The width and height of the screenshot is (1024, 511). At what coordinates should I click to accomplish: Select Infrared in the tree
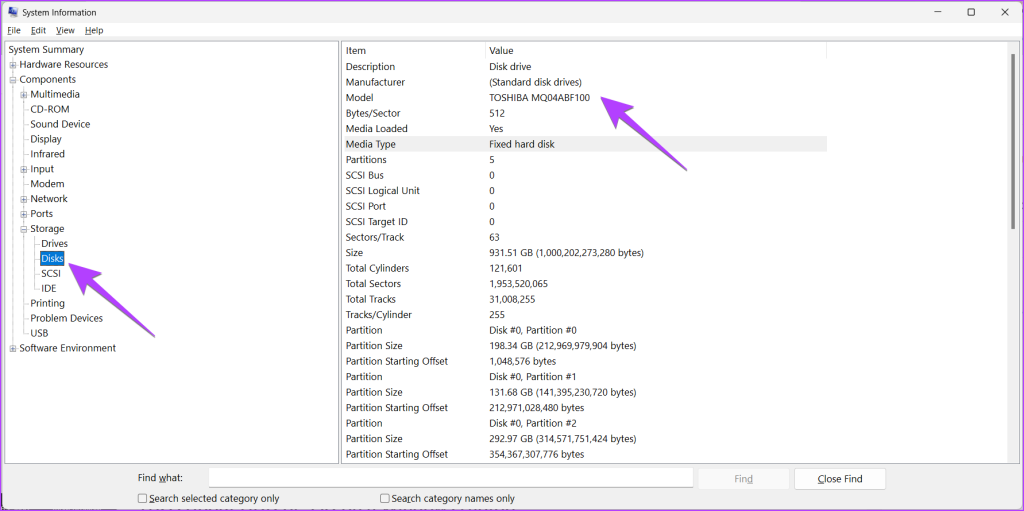[x=47, y=154]
